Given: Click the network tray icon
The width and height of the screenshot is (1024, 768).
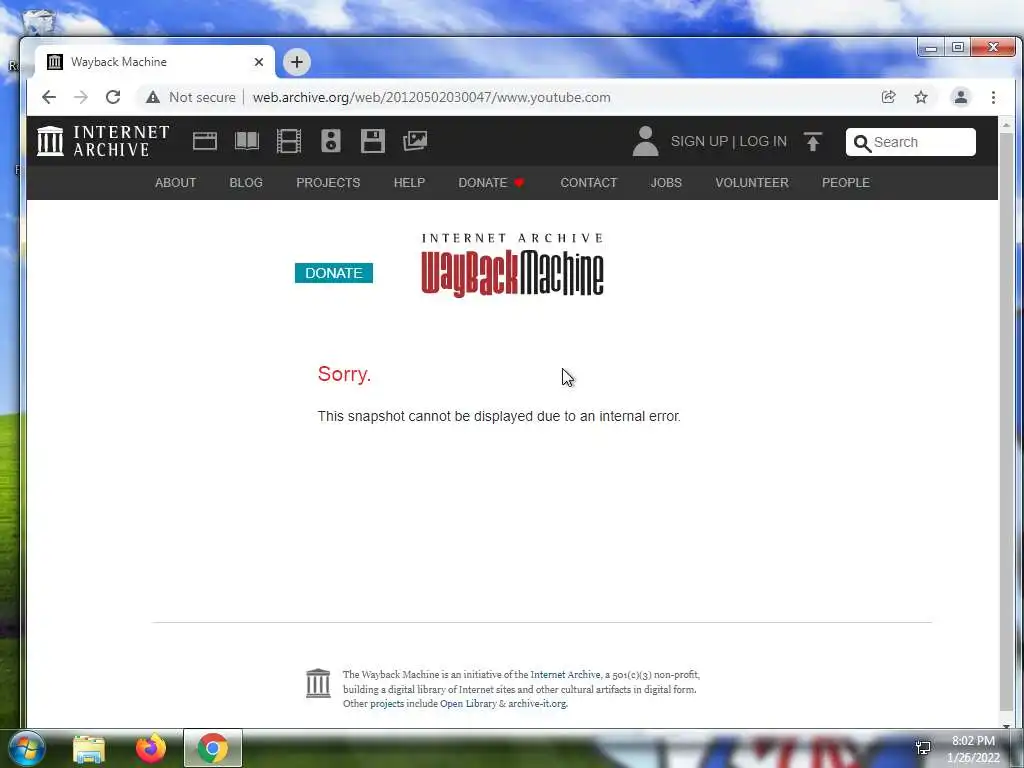Looking at the screenshot, I should tap(923, 748).
